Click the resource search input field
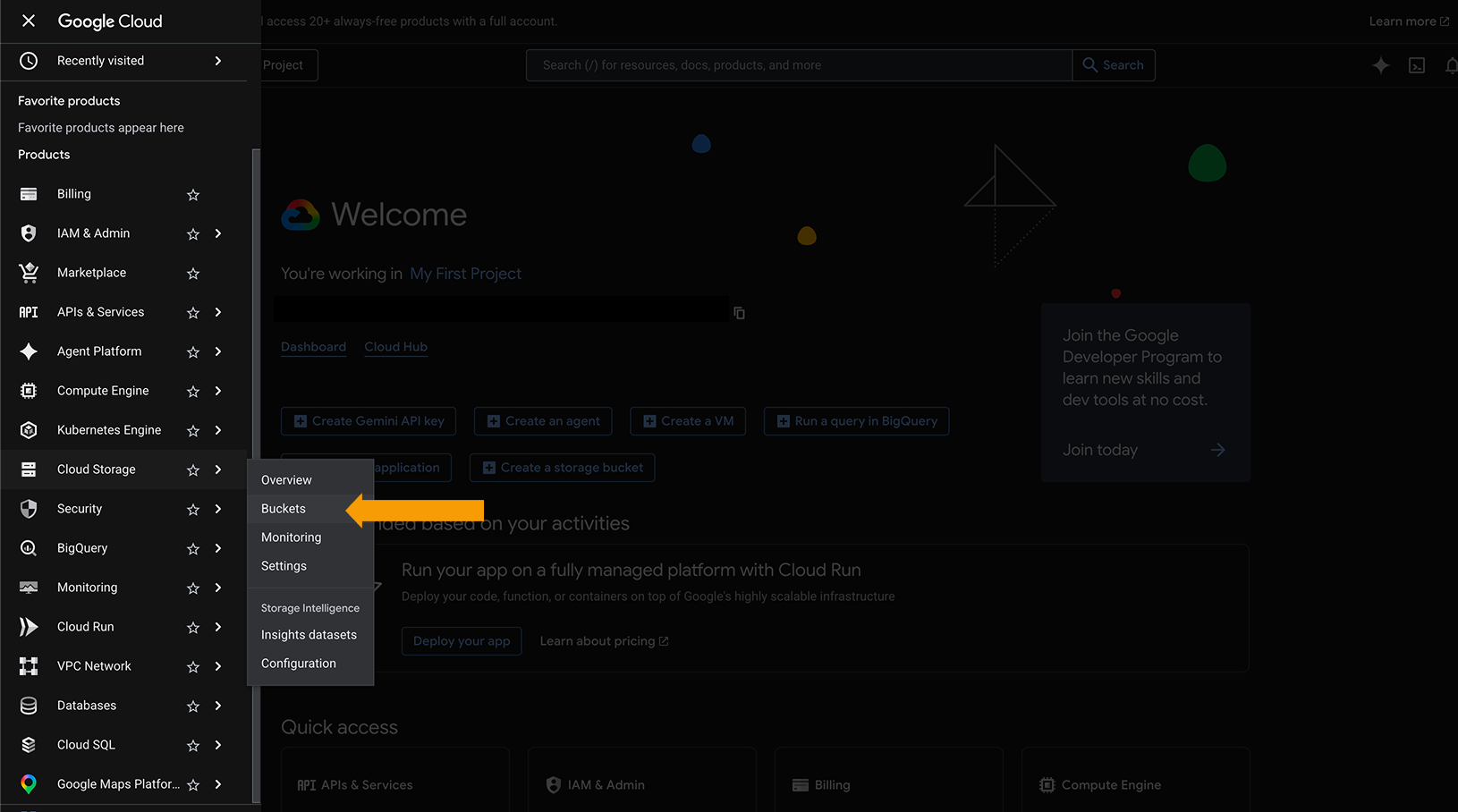Viewport: 1458px width, 812px height. [x=800, y=65]
